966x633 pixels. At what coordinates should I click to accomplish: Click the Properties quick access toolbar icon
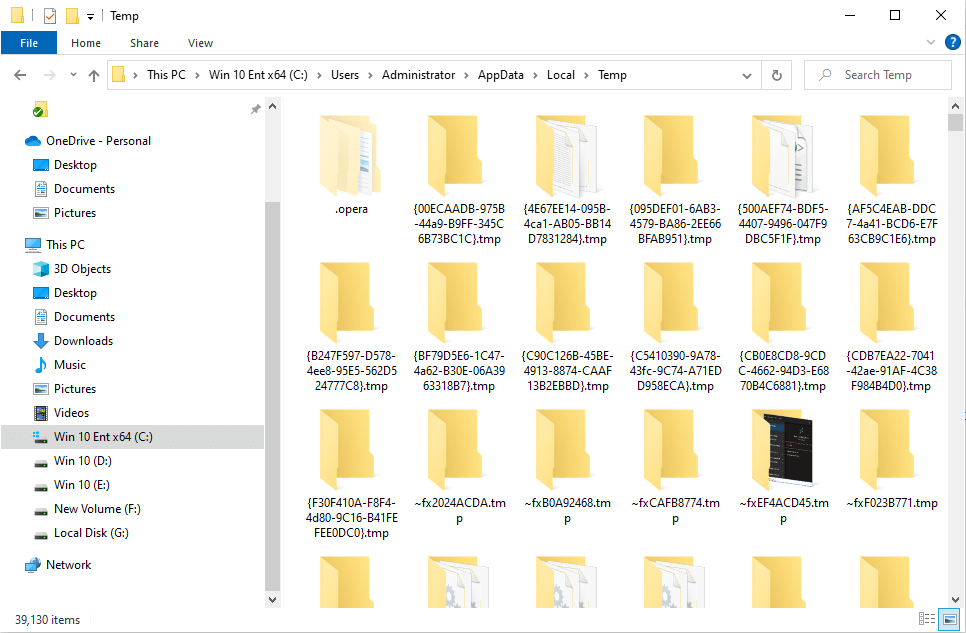pos(50,15)
